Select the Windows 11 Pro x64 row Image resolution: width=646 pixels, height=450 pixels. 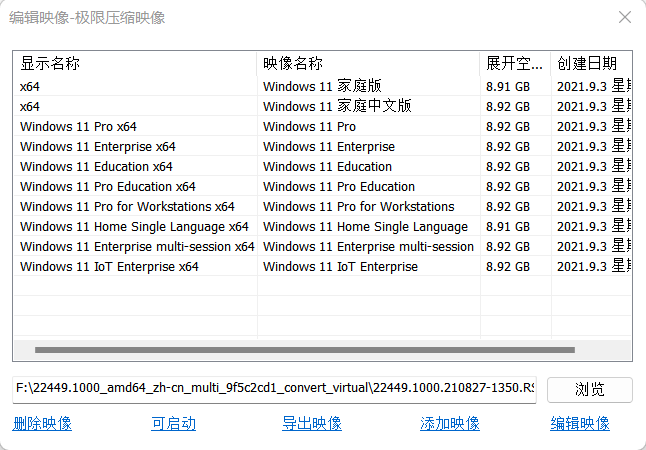[323, 127]
